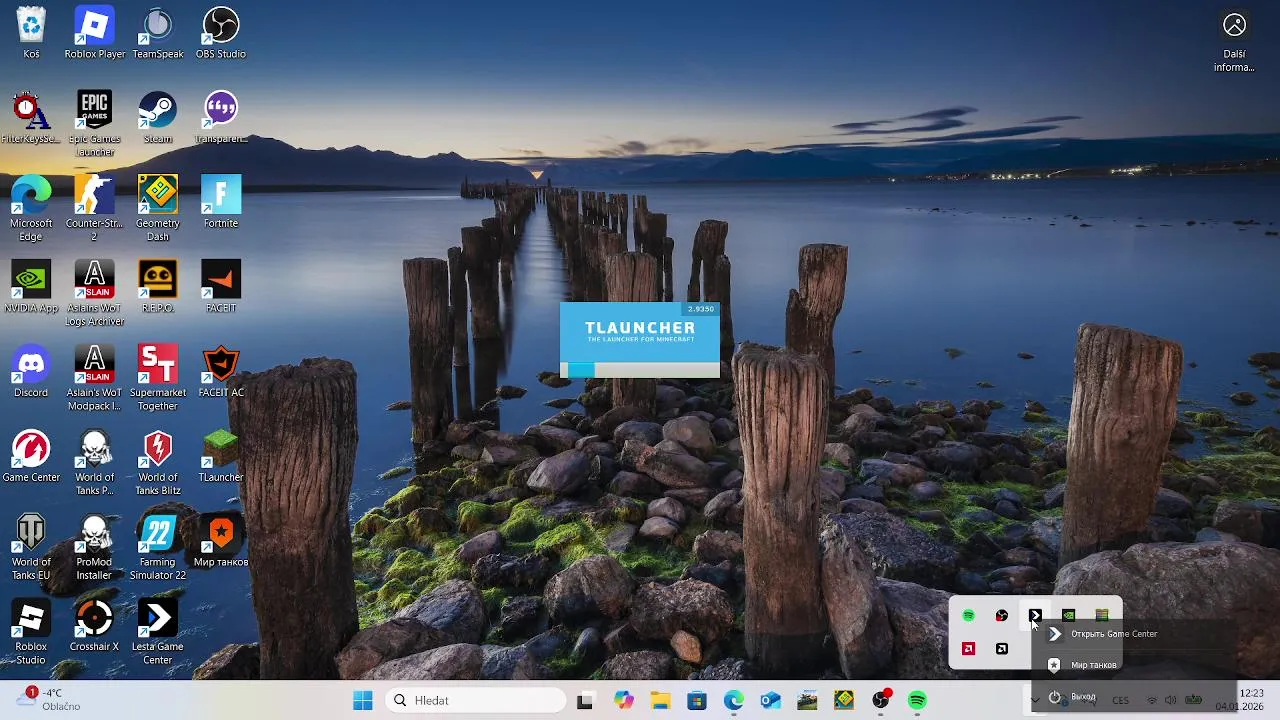
Task: Click the FilterKeysSetter desktop icon
Action: [x=31, y=118]
